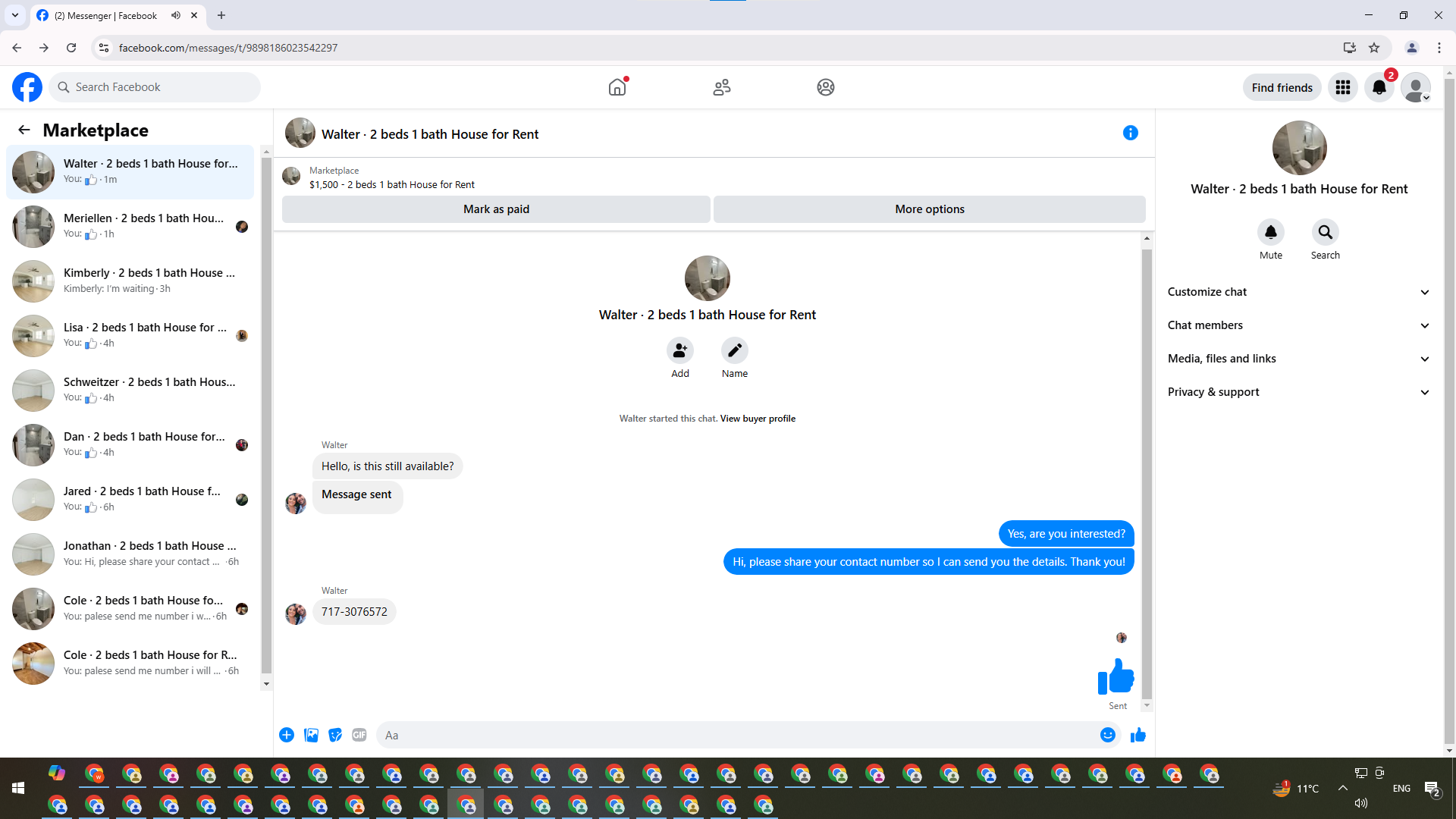This screenshot has width=1456, height=819.
Task: Expand Chat members section
Action: [1298, 325]
